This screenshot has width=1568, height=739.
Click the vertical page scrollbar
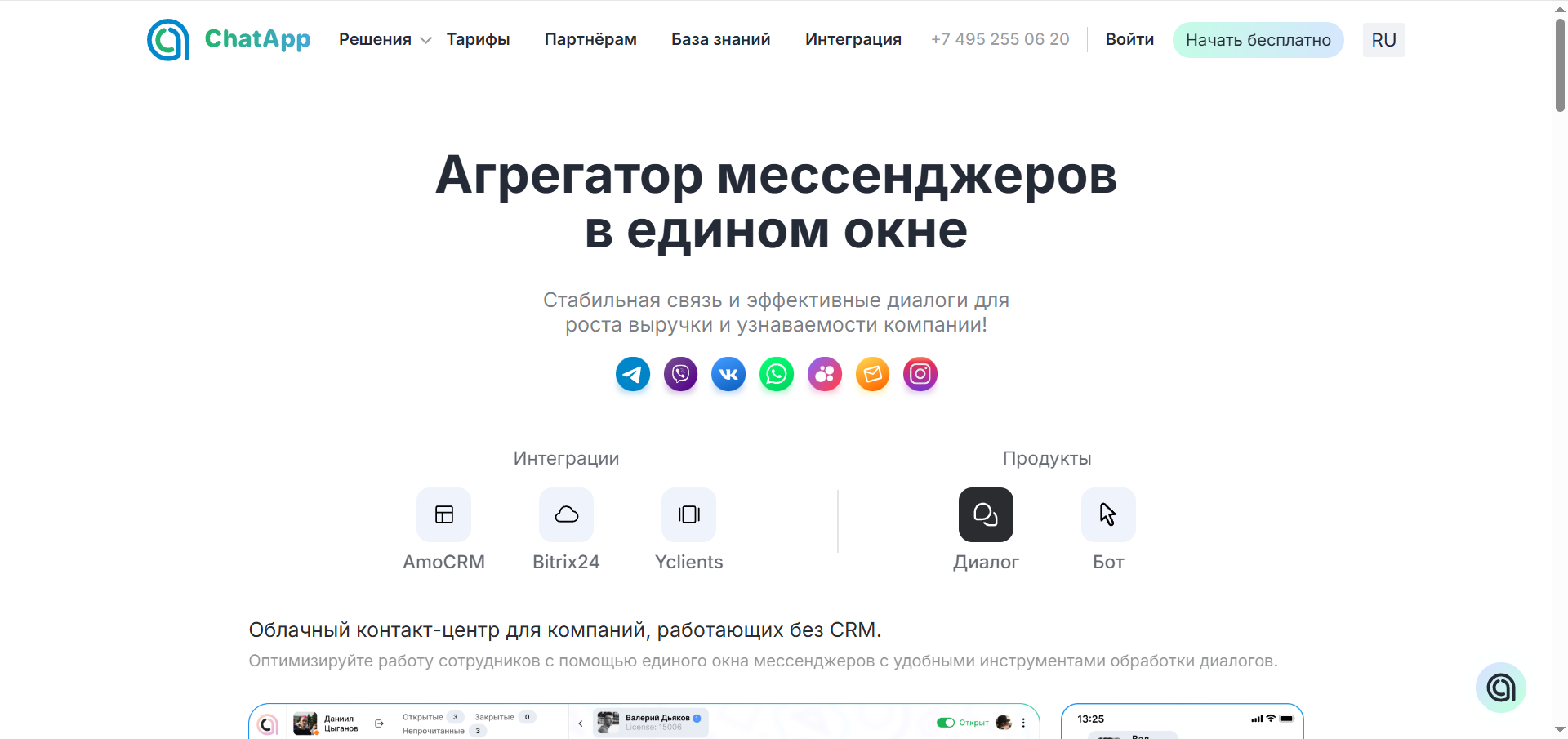(1560, 65)
